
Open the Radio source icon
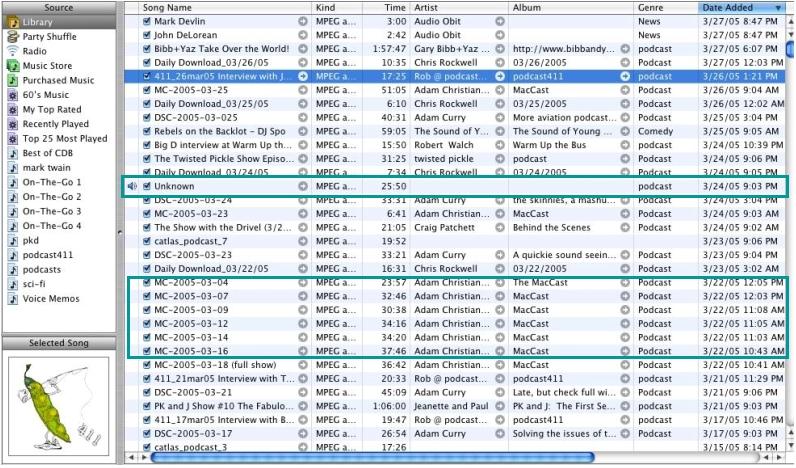point(13,51)
